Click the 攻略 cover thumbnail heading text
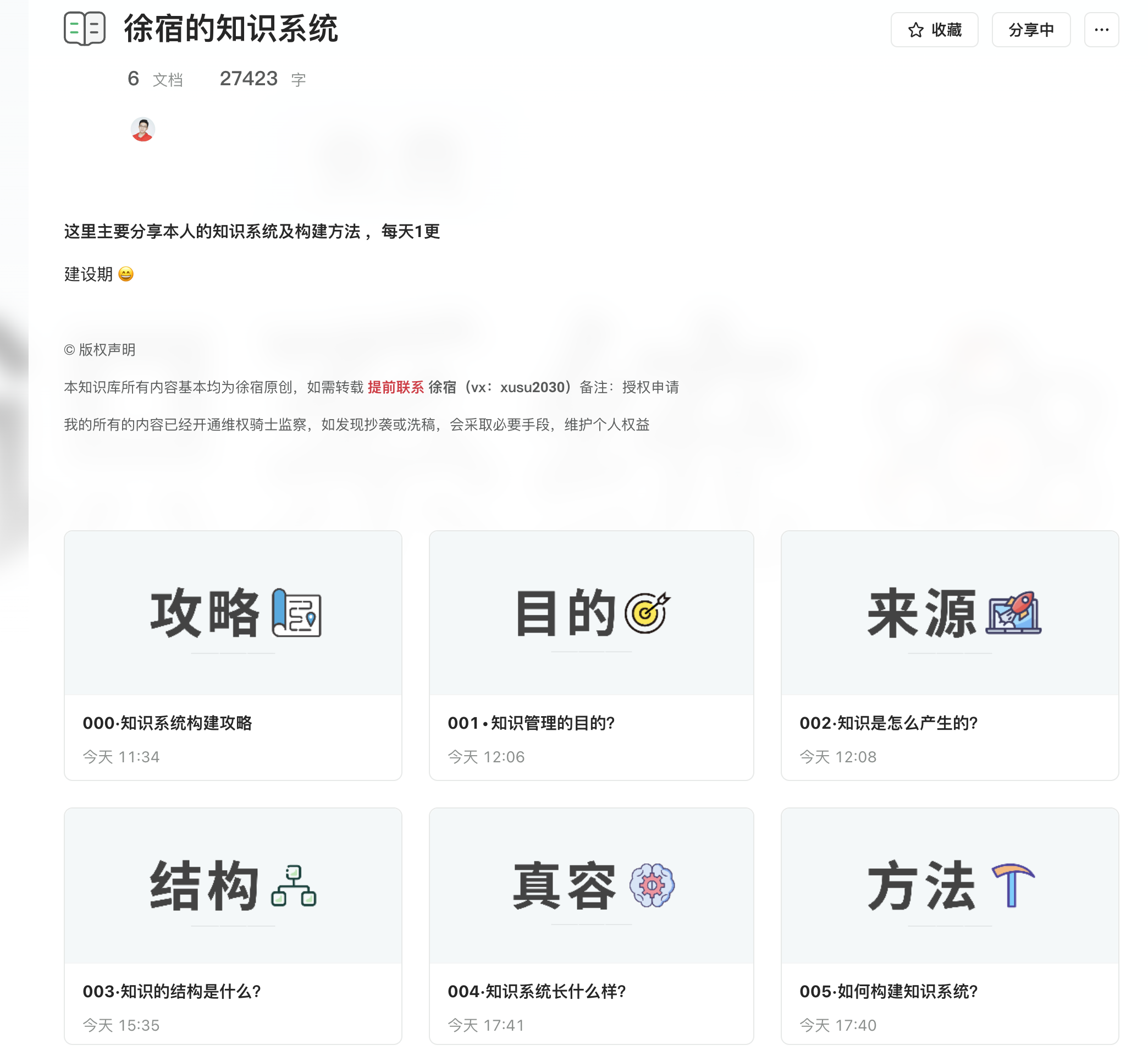This screenshot has height=1056, width=1148. coord(205,613)
